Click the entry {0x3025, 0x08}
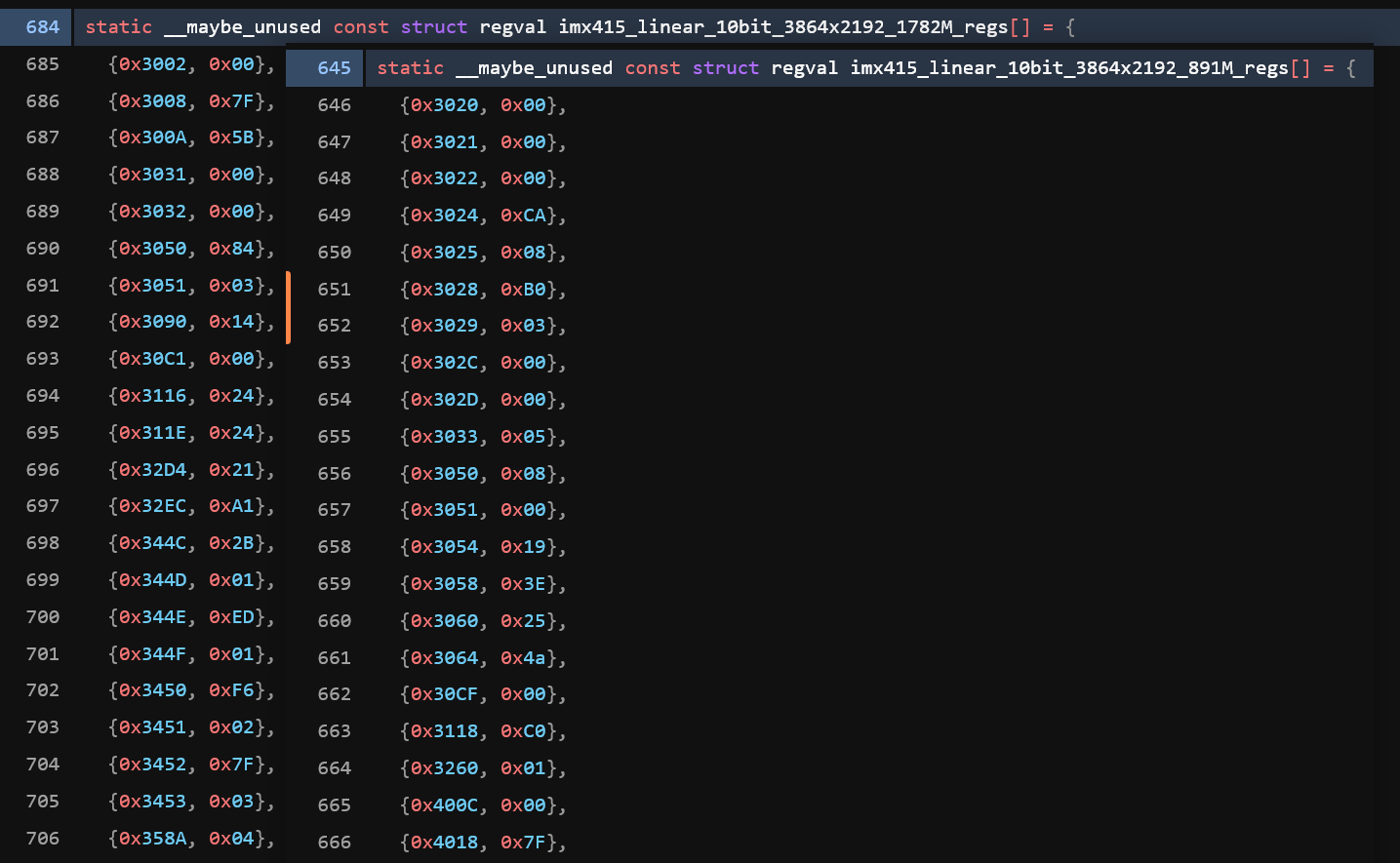The height and width of the screenshot is (863, 1400). (483, 253)
